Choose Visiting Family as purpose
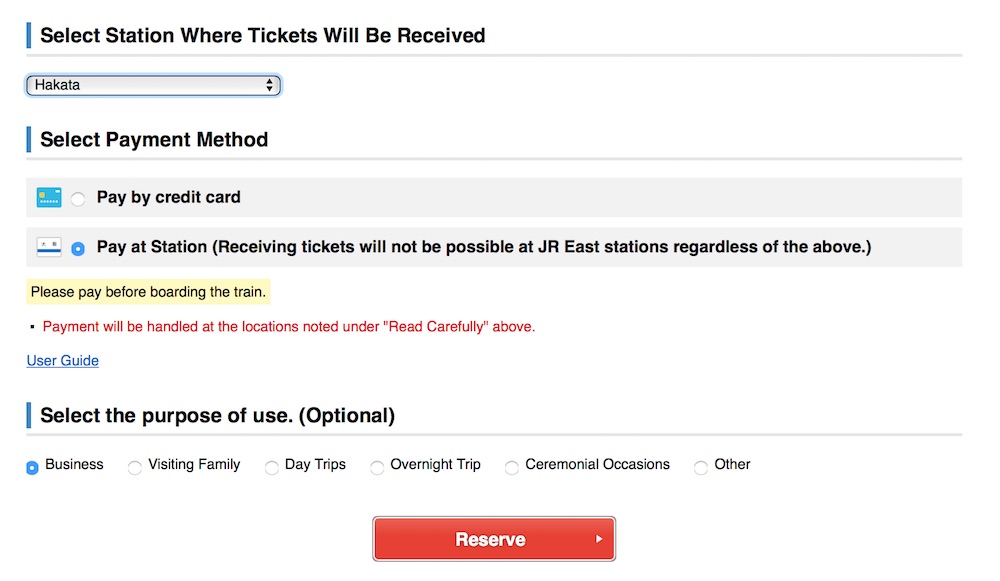 click(x=135, y=467)
